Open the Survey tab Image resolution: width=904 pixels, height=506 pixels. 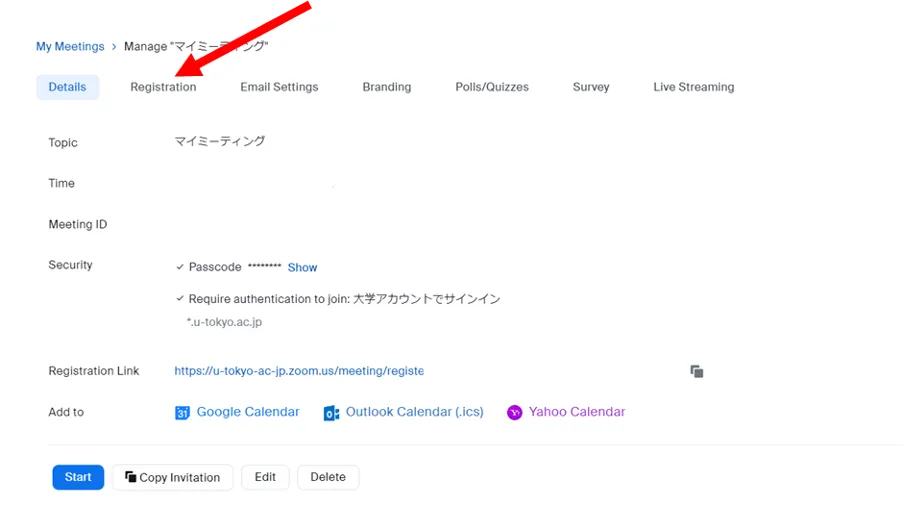pyautogui.click(x=590, y=87)
